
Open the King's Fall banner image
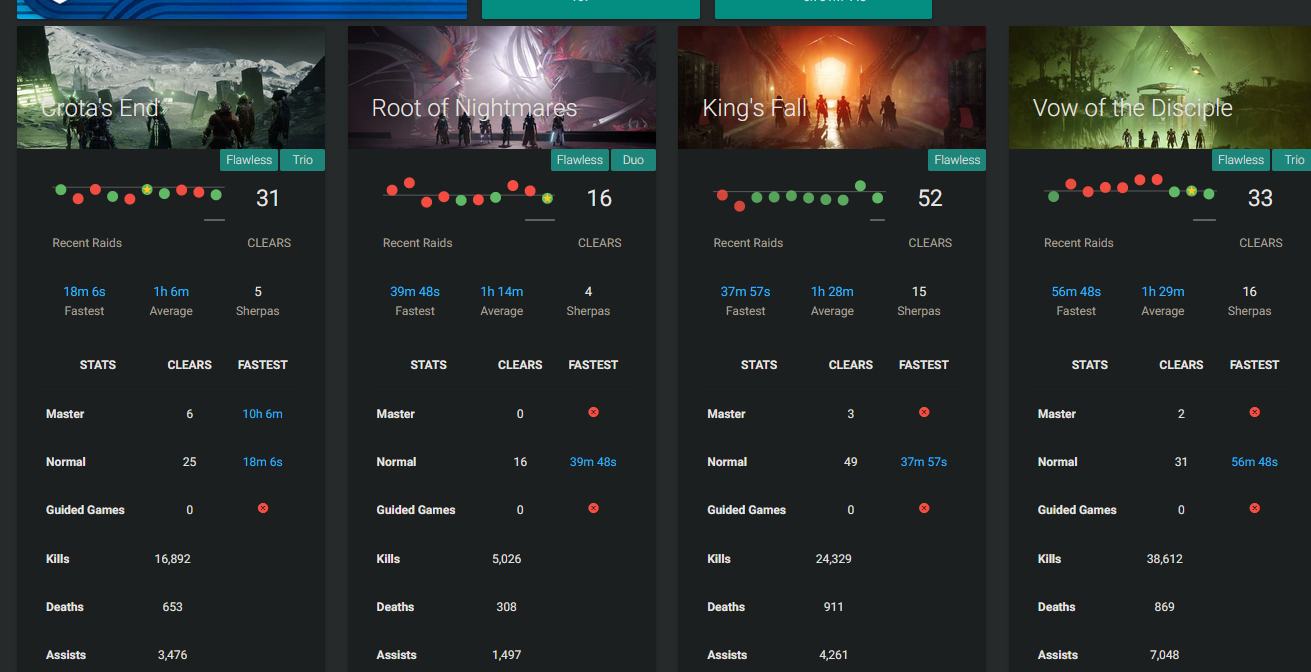832,88
